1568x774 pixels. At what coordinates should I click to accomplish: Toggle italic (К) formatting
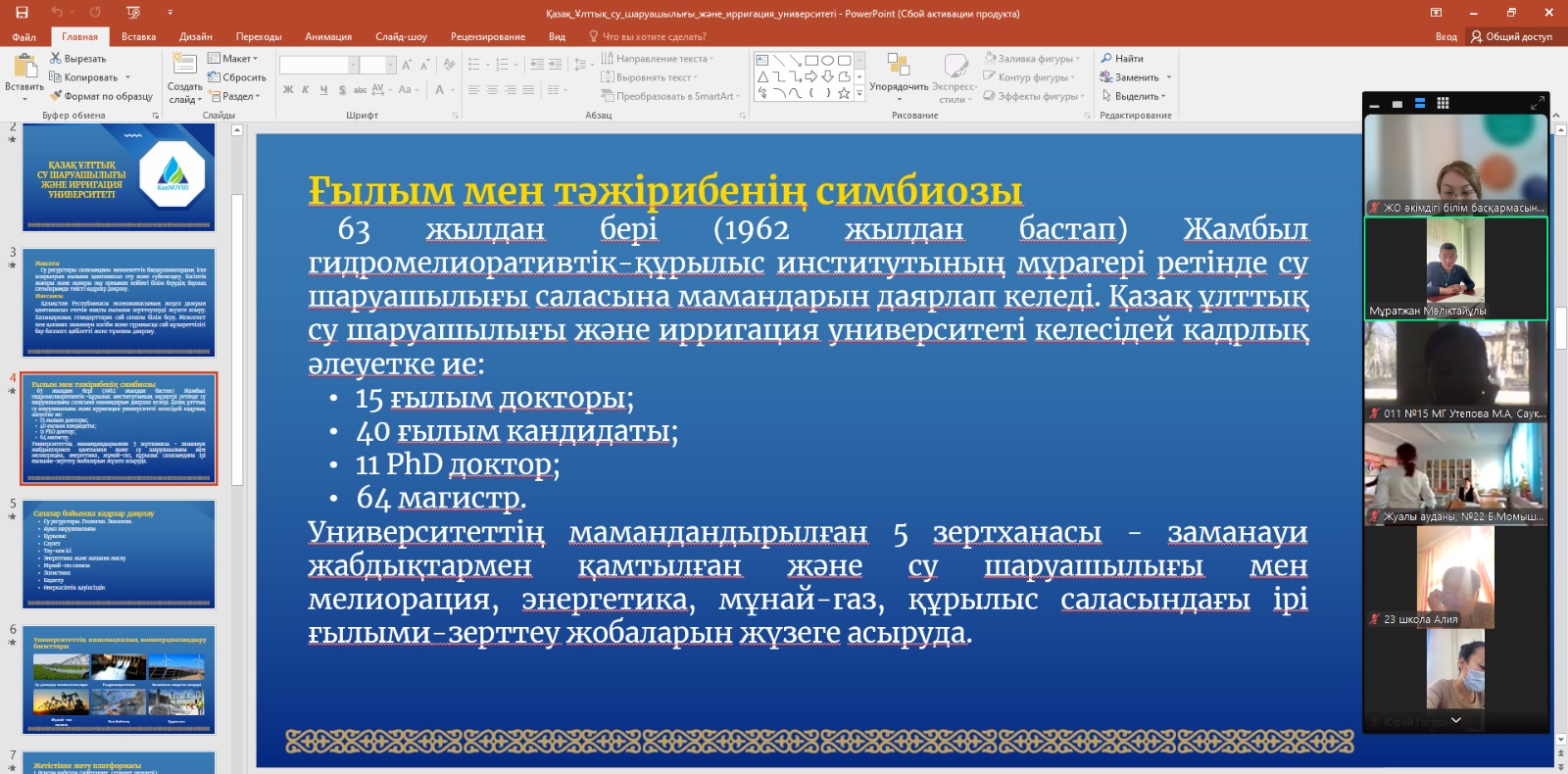coord(306,89)
